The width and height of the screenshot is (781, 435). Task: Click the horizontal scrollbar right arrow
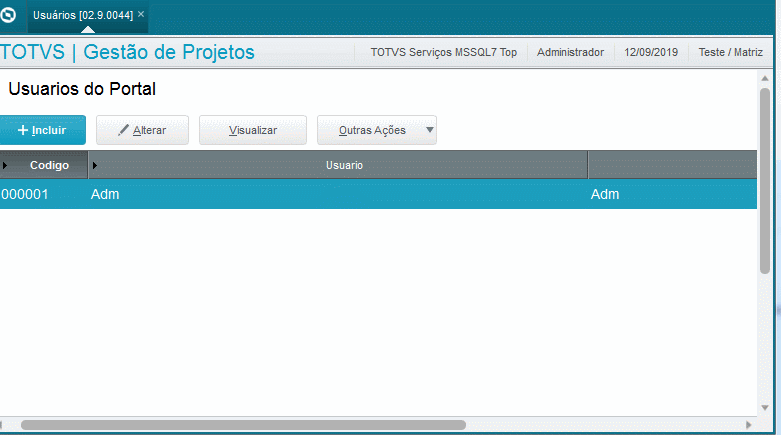pos(749,425)
